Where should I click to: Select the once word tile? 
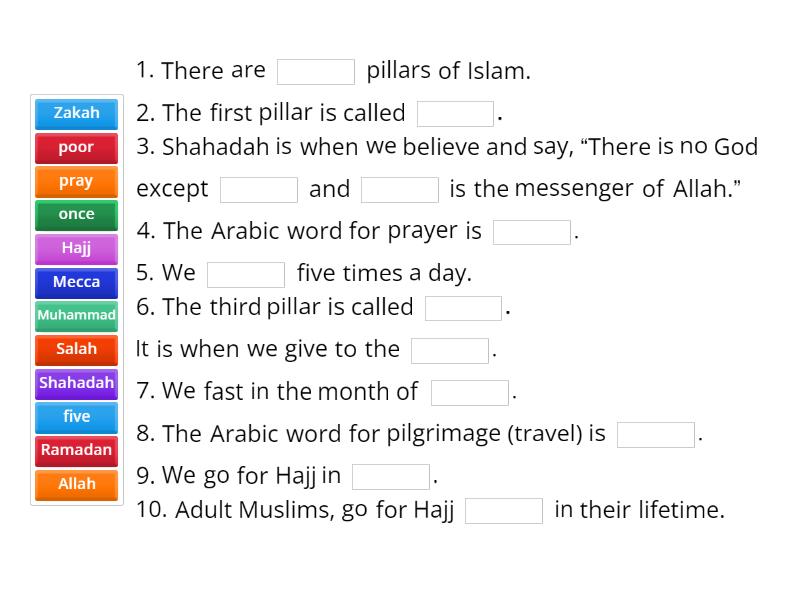tap(76, 214)
